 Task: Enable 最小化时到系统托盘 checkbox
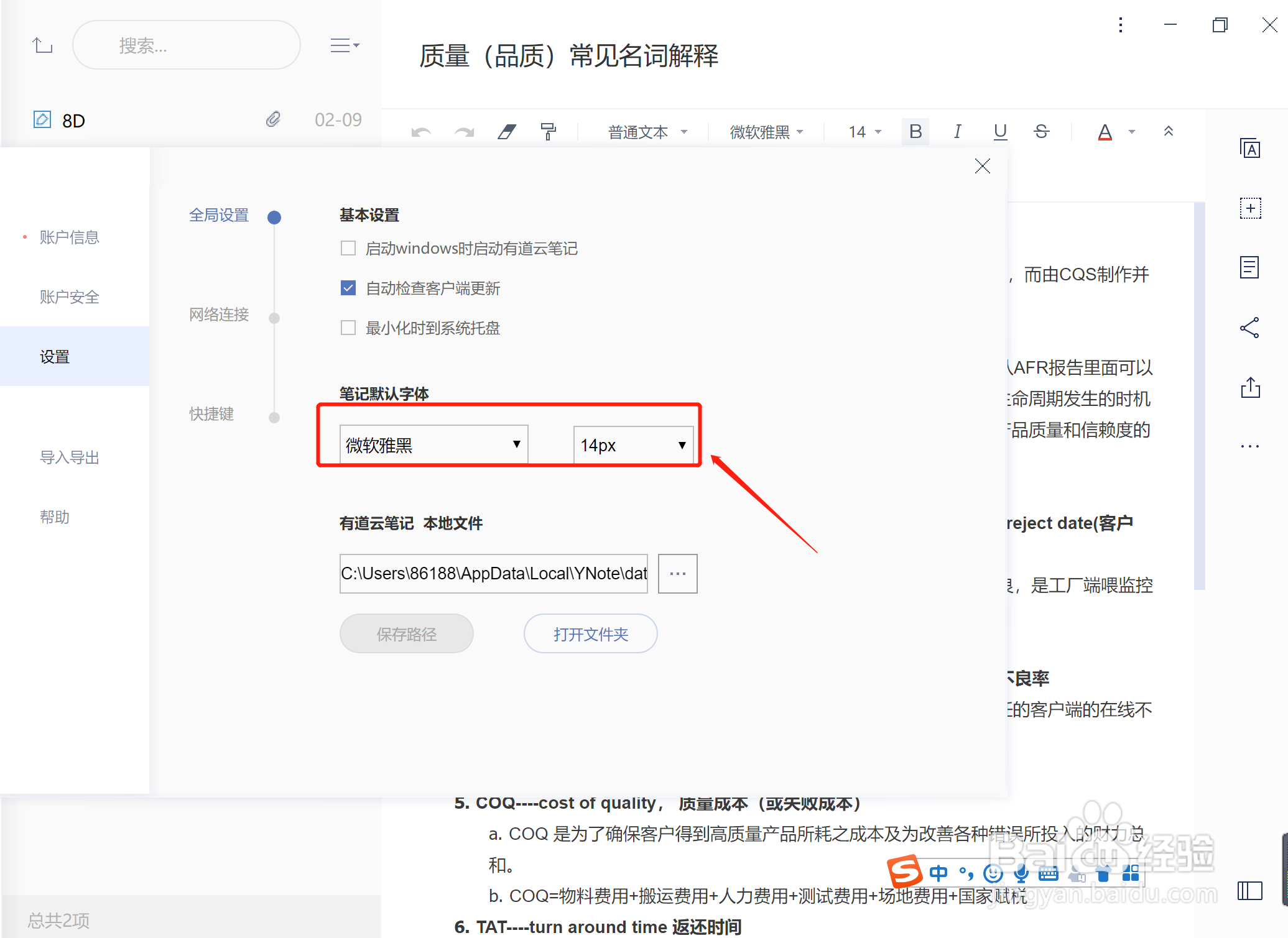348,328
